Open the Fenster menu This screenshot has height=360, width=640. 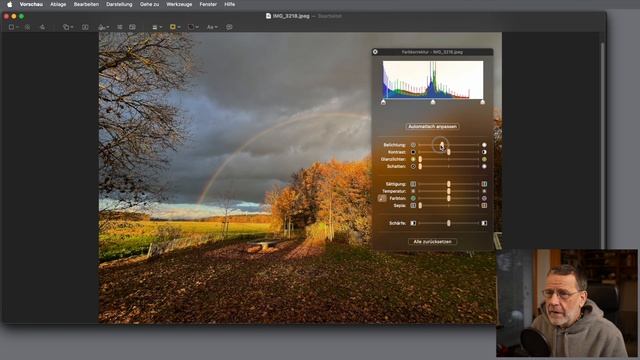(x=208, y=4)
